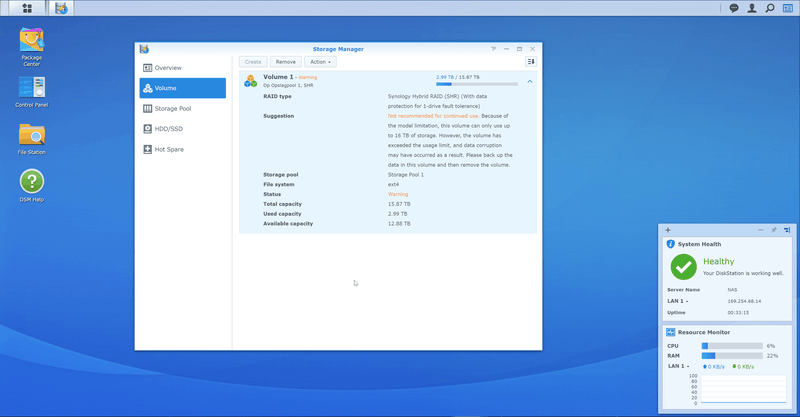Screen dimensions: 800x417
Task: Click Resource Monitor widget icon
Action: click(670, 332)
